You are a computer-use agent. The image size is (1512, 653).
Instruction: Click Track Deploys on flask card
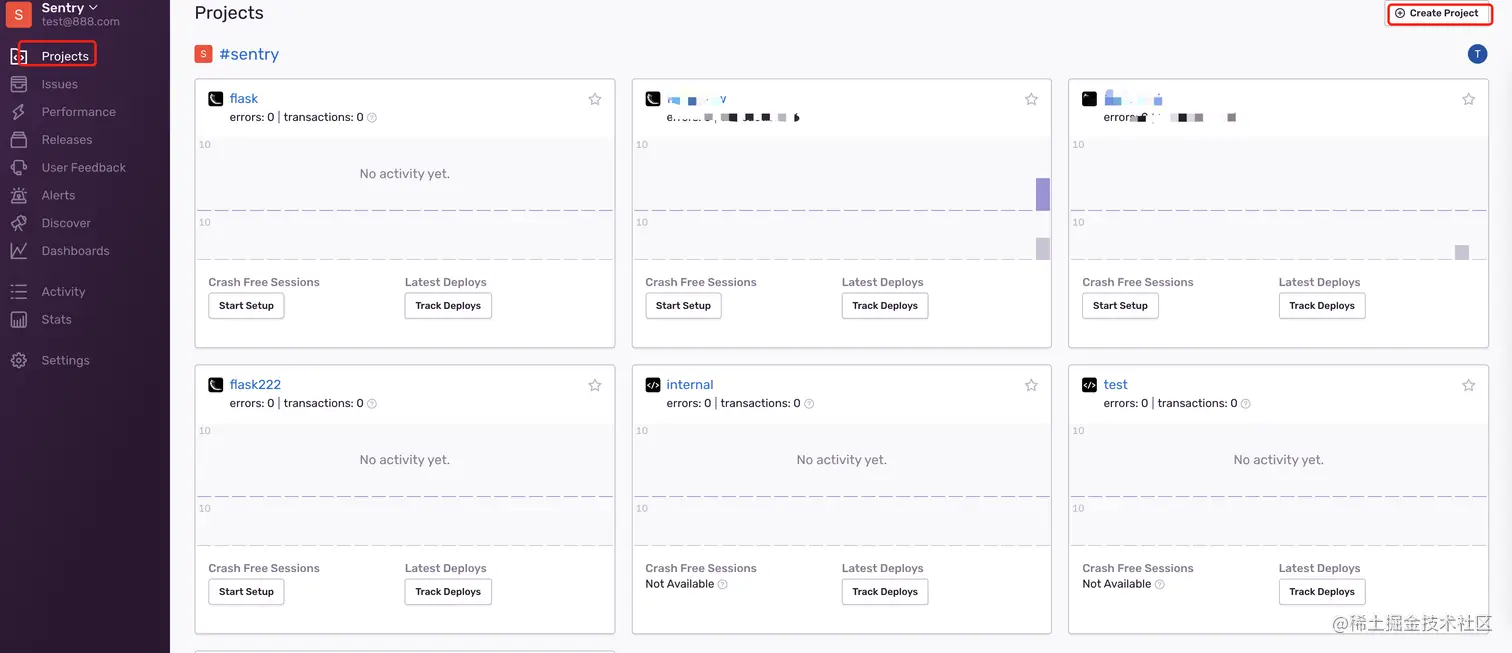point(448,306)
